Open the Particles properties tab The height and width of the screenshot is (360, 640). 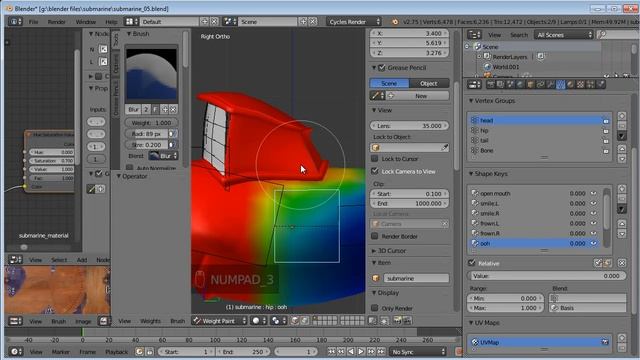pyautogui.click(x=590, y=84)
